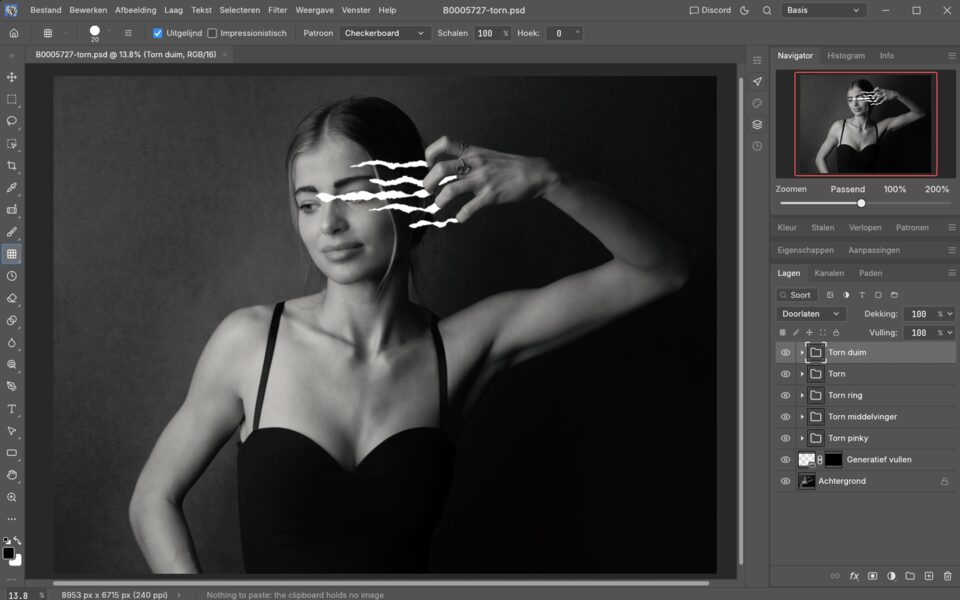Screen dimensions: 960x600
Task: Select the Rectangular Marquee tool
Action: (x=12, y=99)
